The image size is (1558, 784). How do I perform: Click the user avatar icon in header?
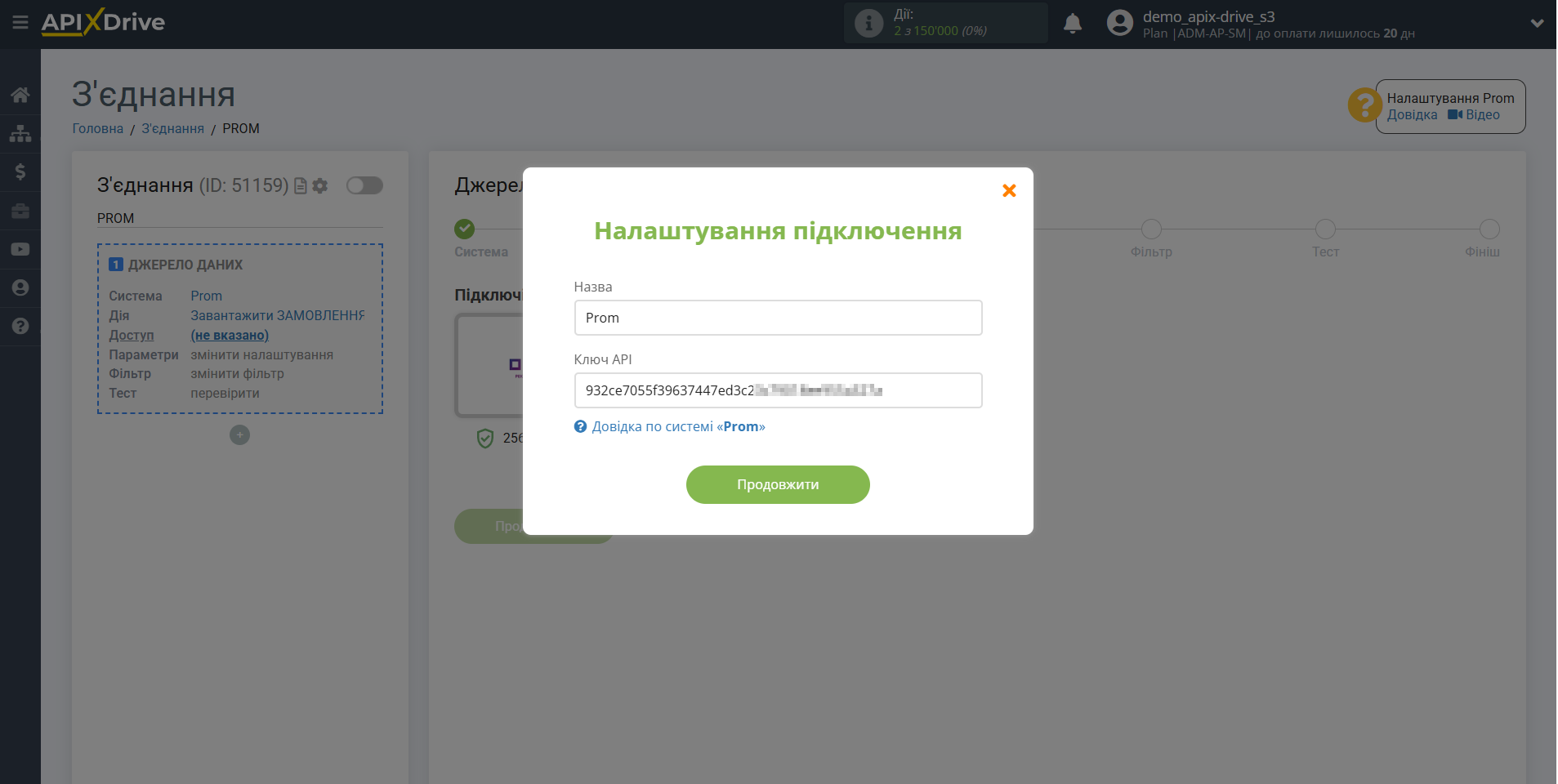(x=1119, y=23)
